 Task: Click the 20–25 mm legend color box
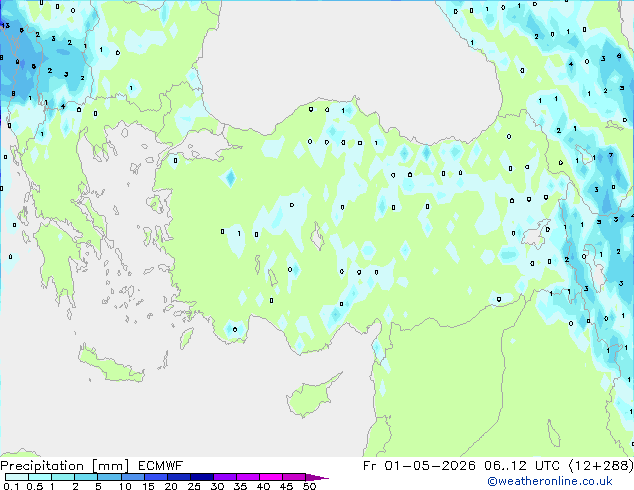(178, 477)
